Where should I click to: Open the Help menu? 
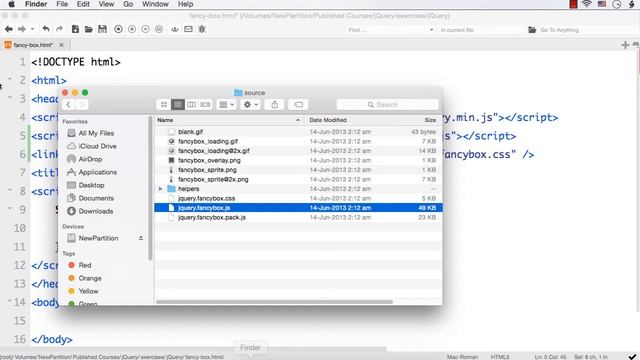coord(185,4)
